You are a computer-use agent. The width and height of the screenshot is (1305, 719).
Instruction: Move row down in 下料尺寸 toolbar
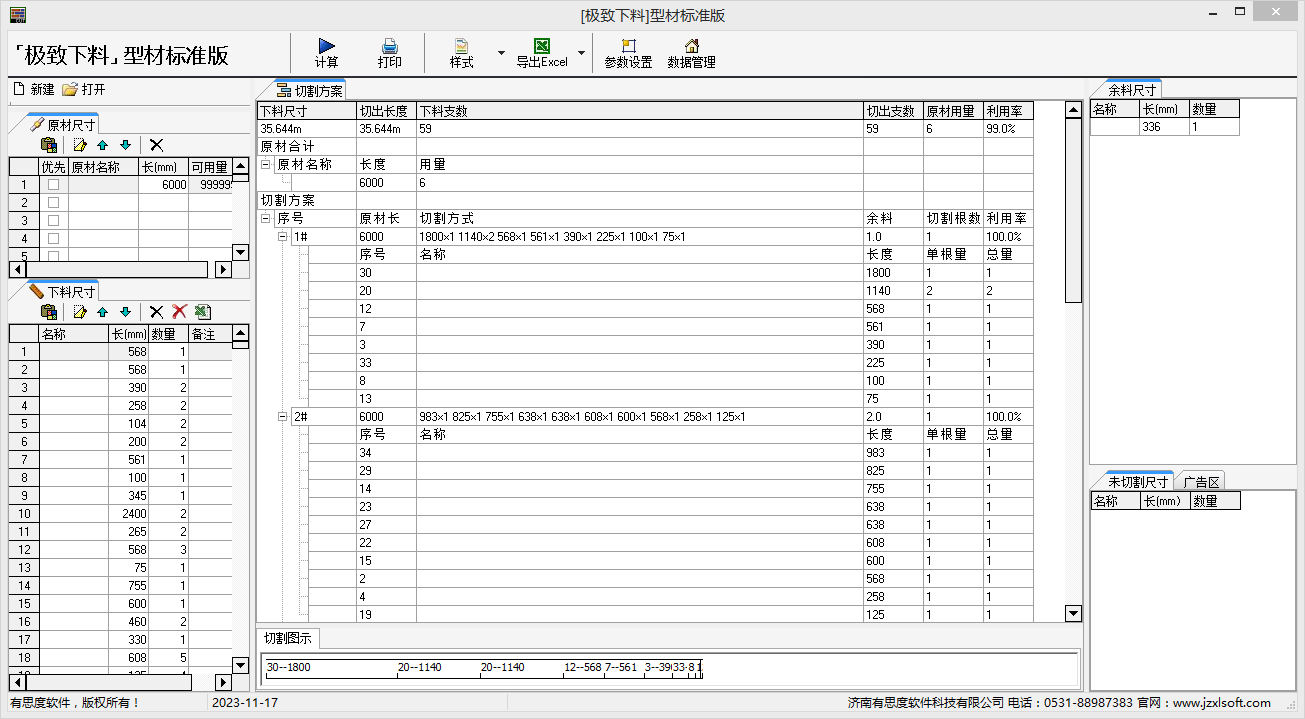(125, 312)
